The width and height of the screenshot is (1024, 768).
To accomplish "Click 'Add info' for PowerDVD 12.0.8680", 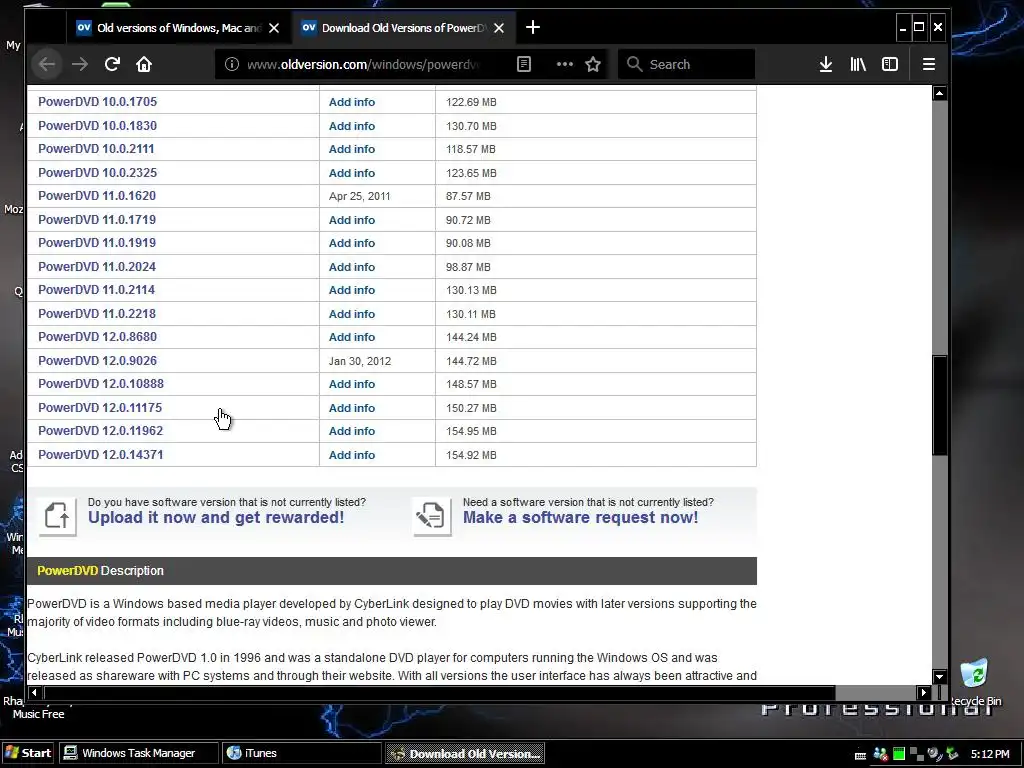I will (352, 337).
